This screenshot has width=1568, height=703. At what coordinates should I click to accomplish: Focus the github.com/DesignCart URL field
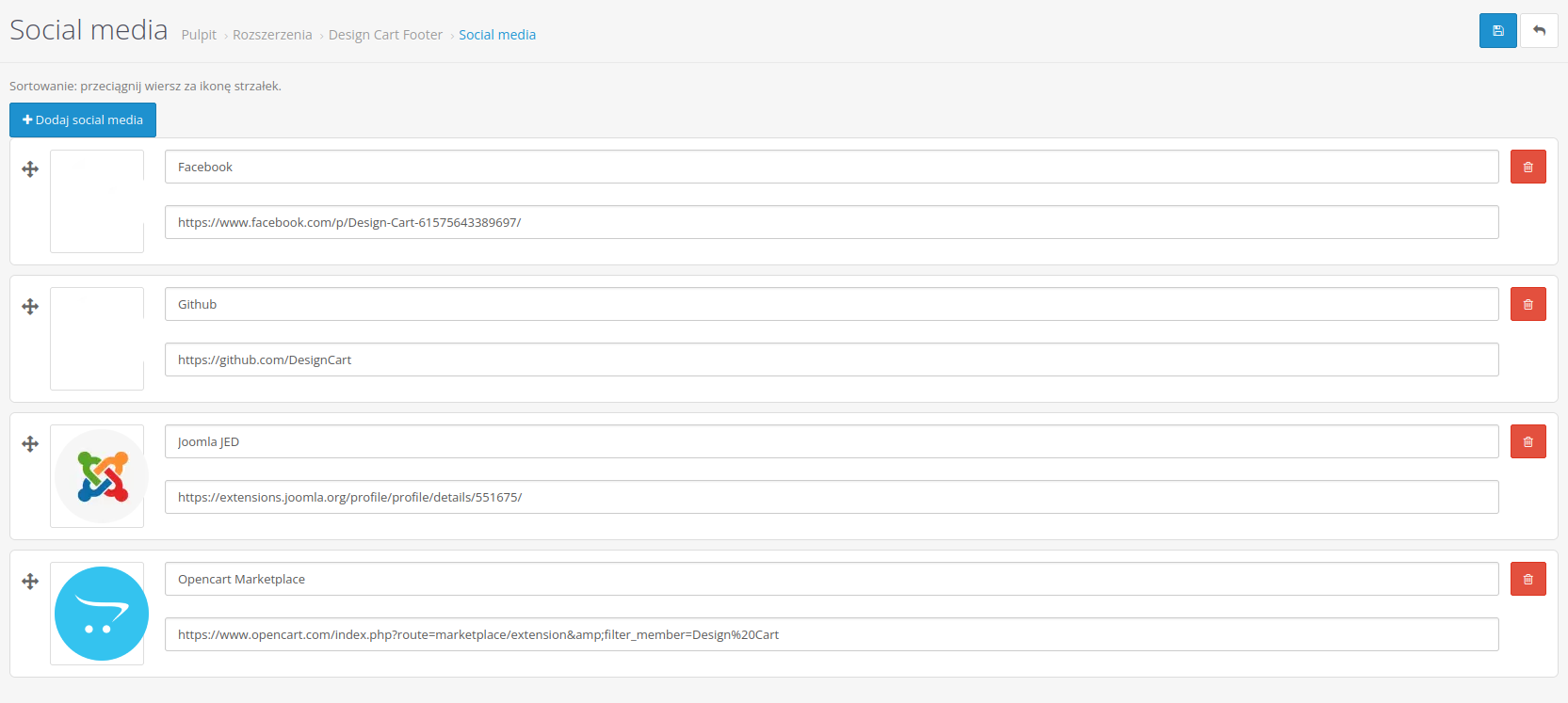(x=832, y=359)
